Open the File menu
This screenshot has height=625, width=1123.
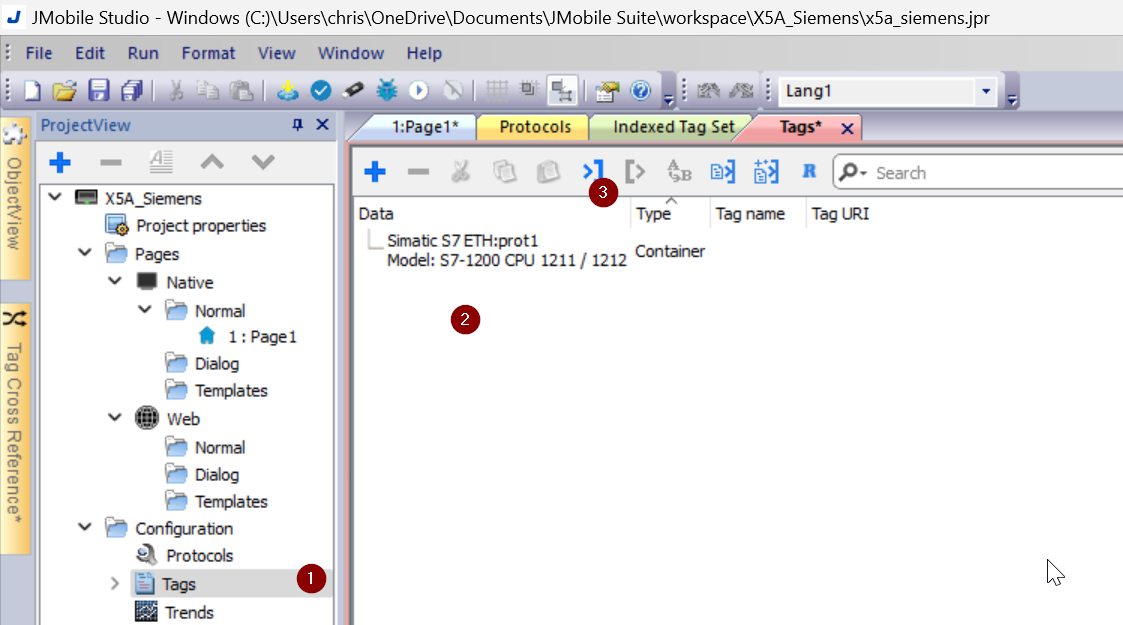click(x=39, y=53)
